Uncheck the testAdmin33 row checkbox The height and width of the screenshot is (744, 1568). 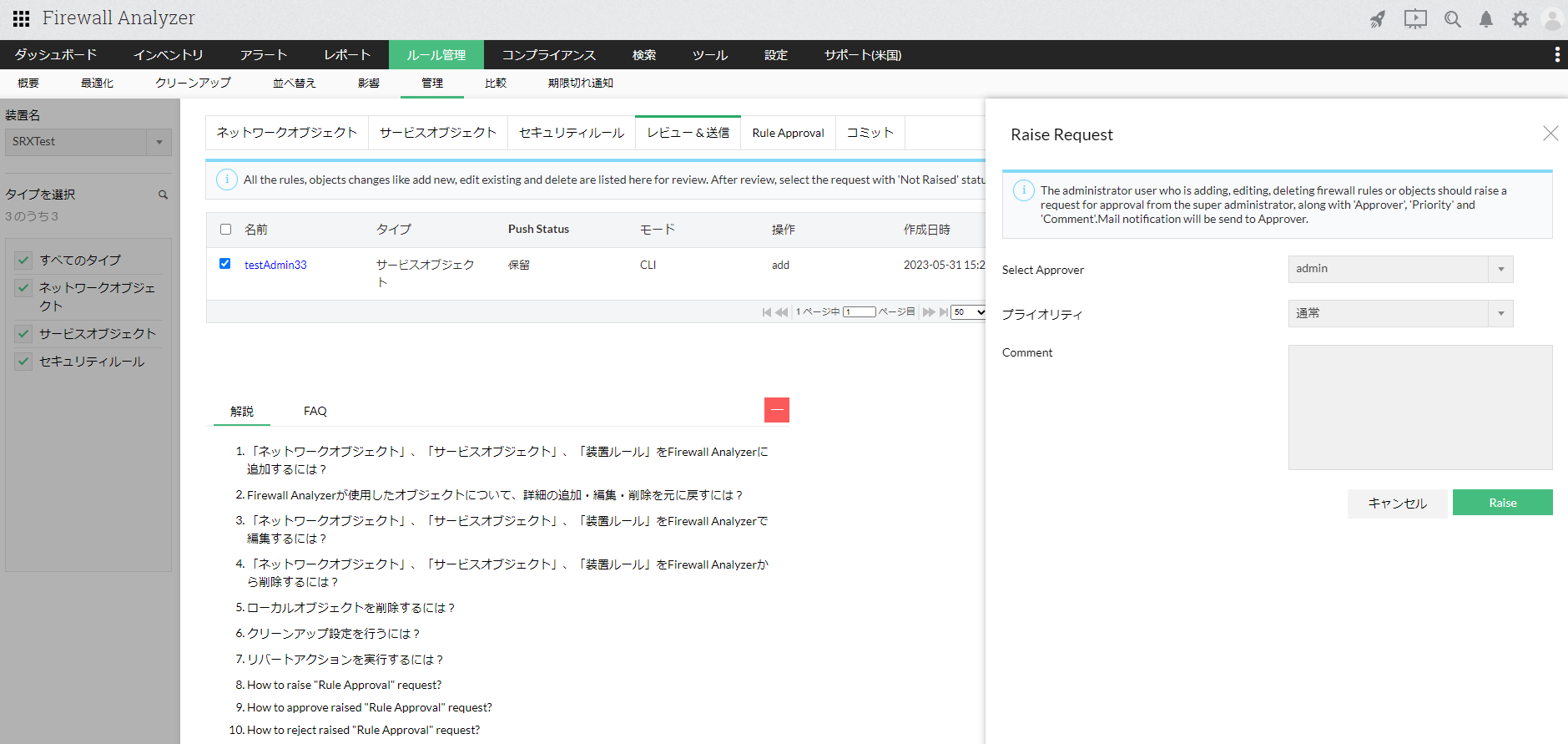click(x=224, y=264)
